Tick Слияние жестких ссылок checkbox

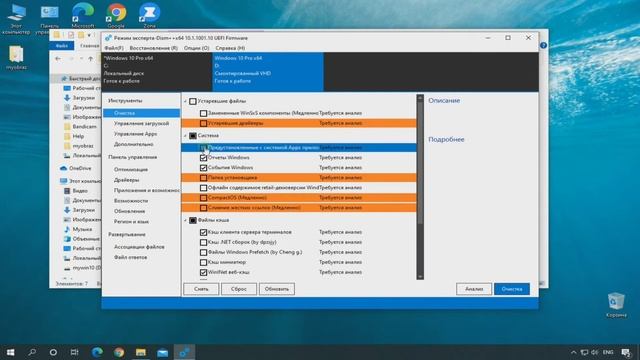pyautogui.click(x=203, y=208)
